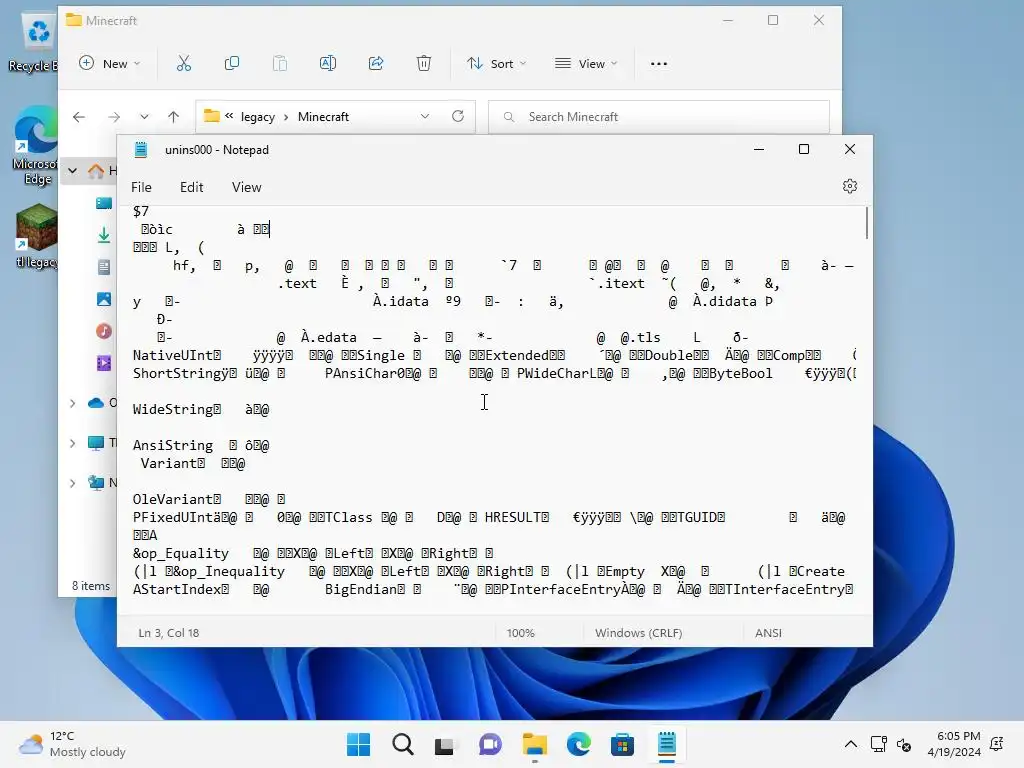
Task: Select the Downloads icon in navigation pane
Action: click(x=104, y=235)
